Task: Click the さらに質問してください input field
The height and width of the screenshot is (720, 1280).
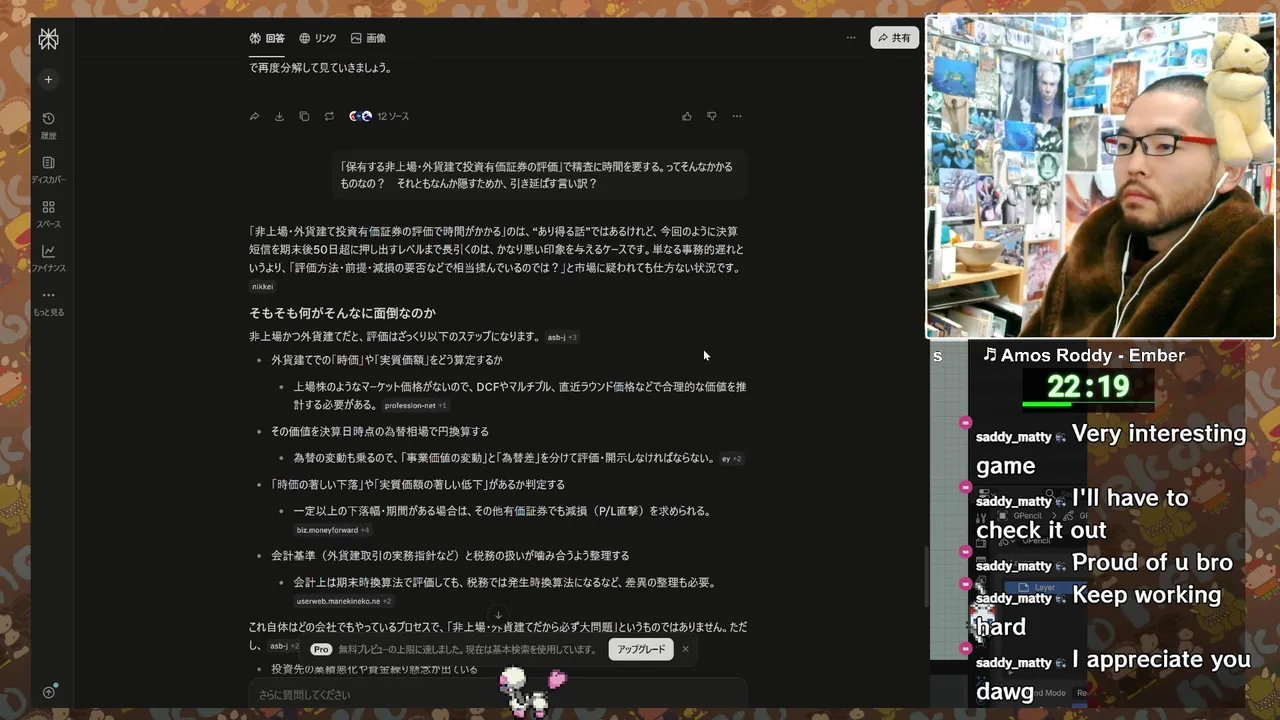Action: 498,694
